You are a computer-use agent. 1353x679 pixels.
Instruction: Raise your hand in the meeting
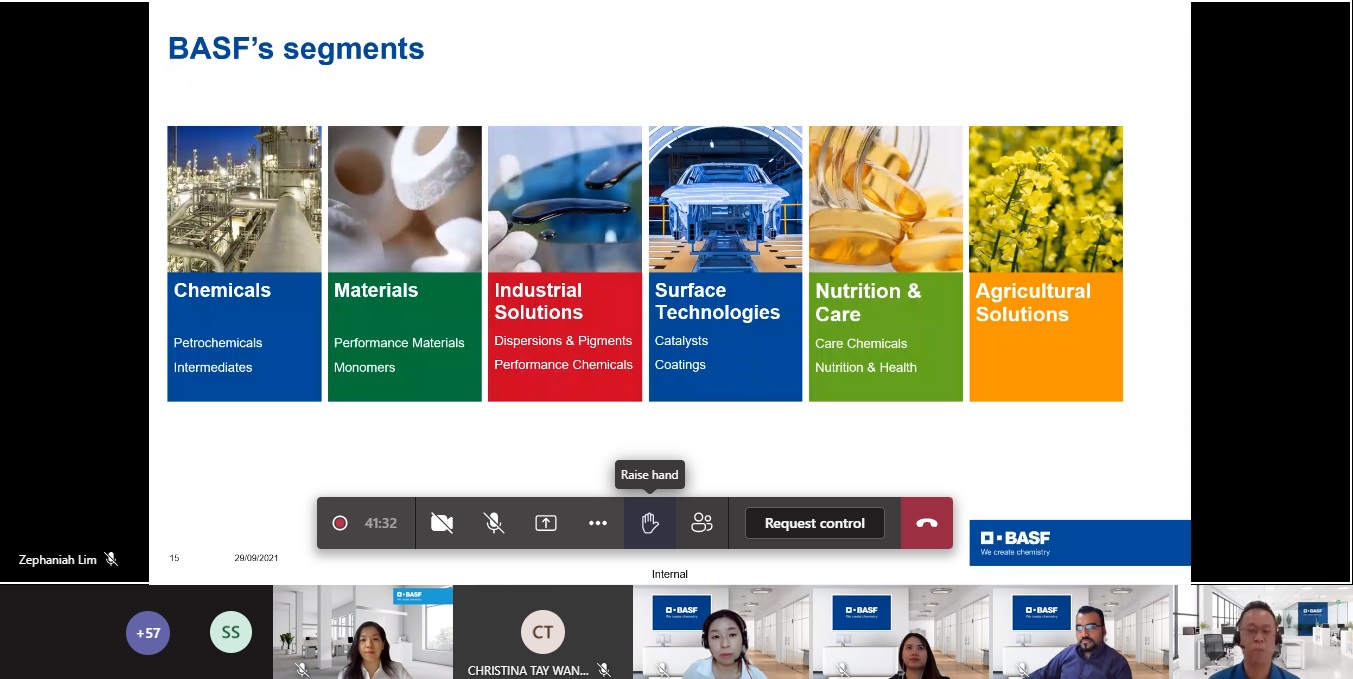click(650, 523)
